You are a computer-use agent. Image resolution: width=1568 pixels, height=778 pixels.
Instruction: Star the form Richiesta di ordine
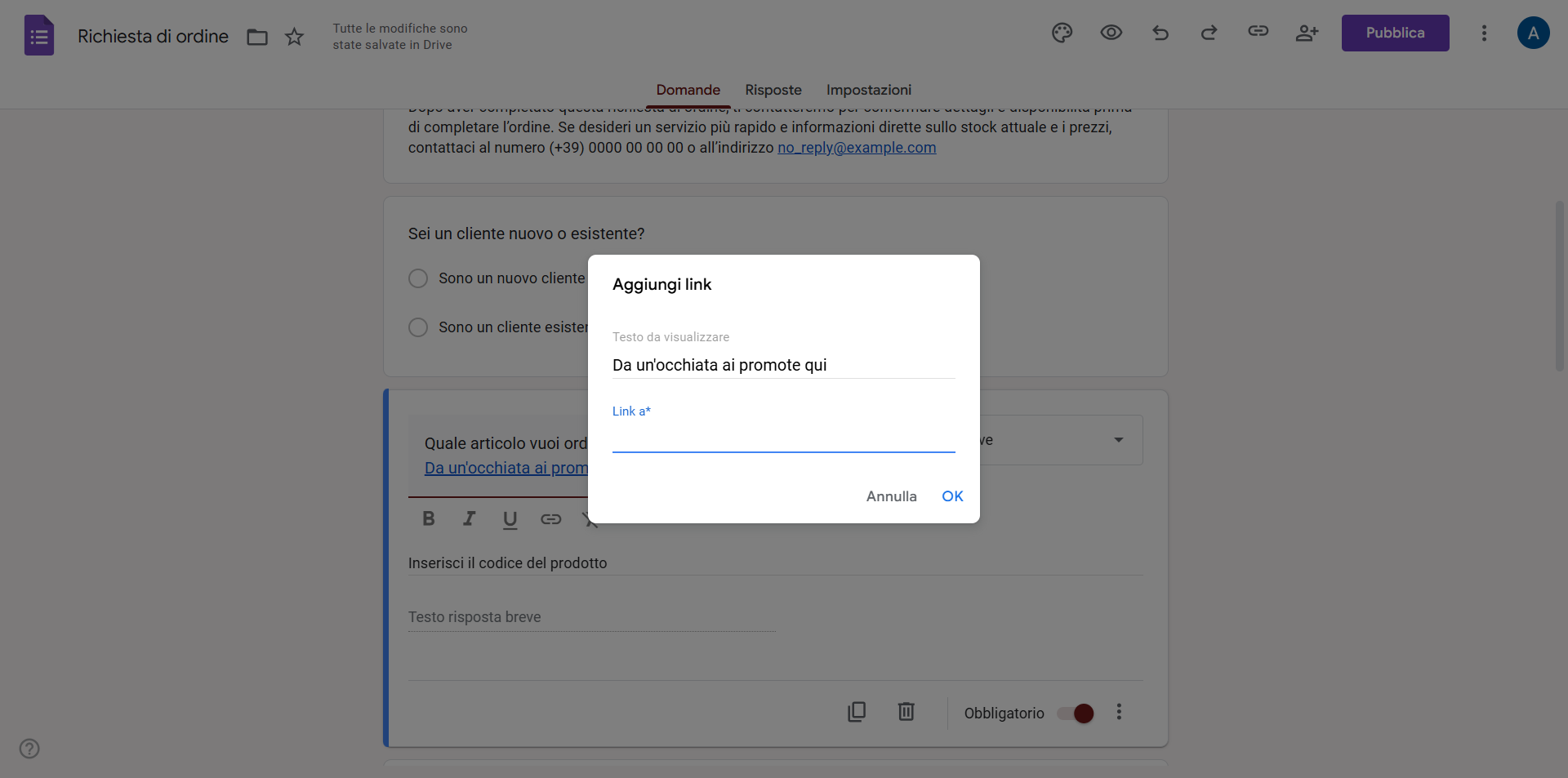coord(294,37)
